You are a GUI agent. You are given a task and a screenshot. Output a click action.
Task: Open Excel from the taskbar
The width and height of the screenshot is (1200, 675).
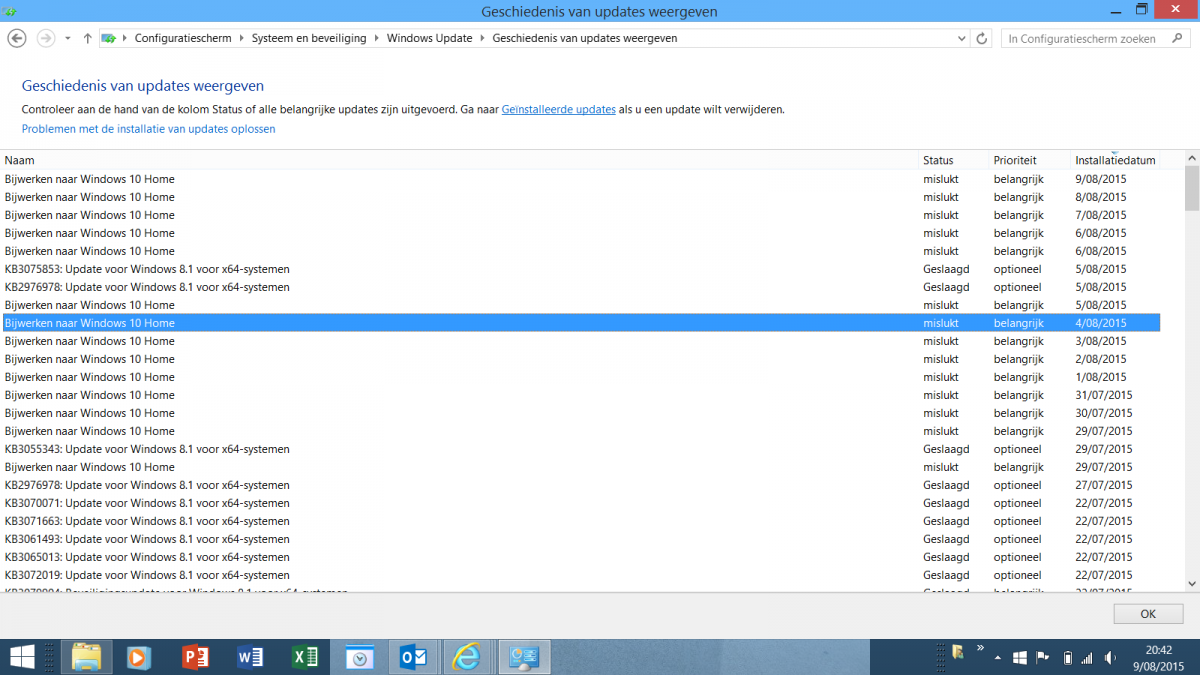(303, 657)
